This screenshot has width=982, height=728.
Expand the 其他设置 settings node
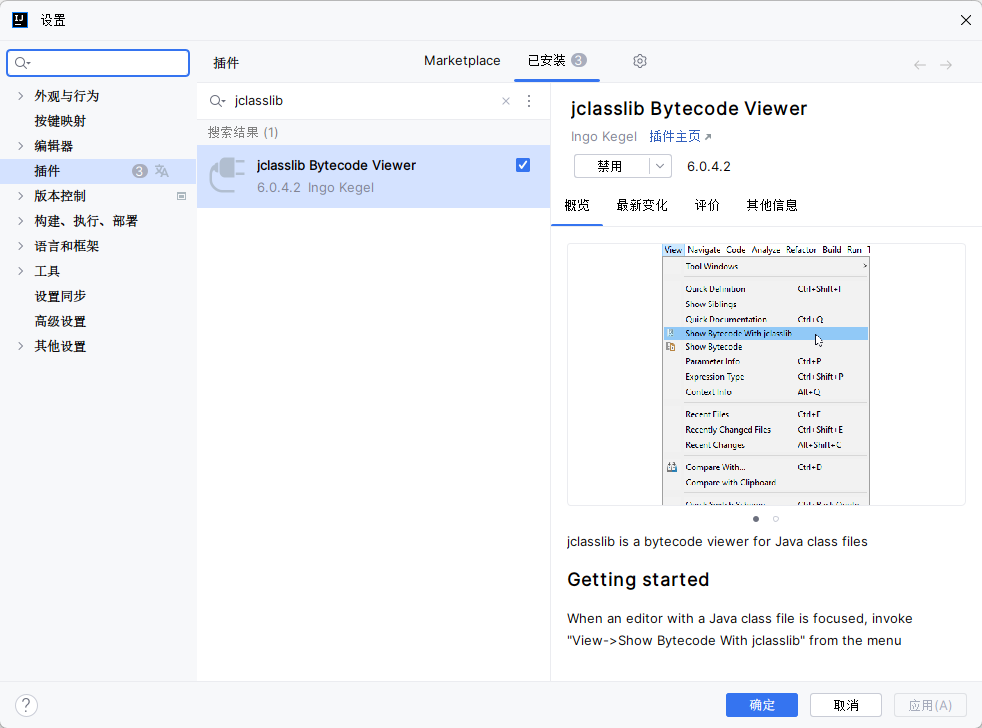[x=21, y=346]
